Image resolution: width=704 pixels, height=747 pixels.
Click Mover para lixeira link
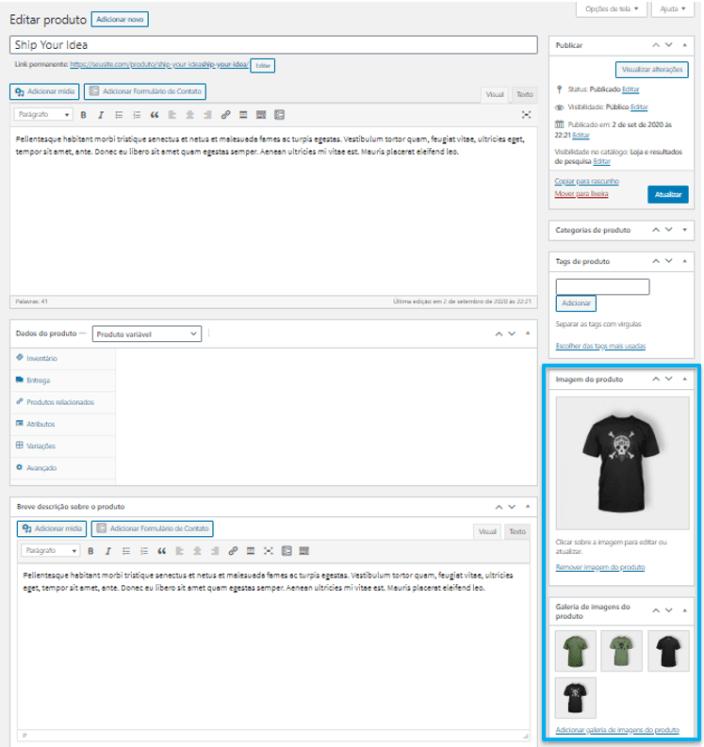click(x=581, y=194)
